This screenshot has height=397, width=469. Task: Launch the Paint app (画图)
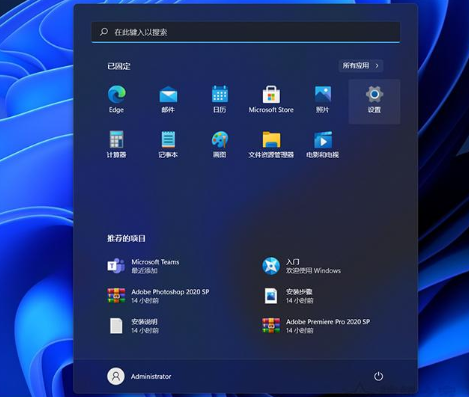220,139
